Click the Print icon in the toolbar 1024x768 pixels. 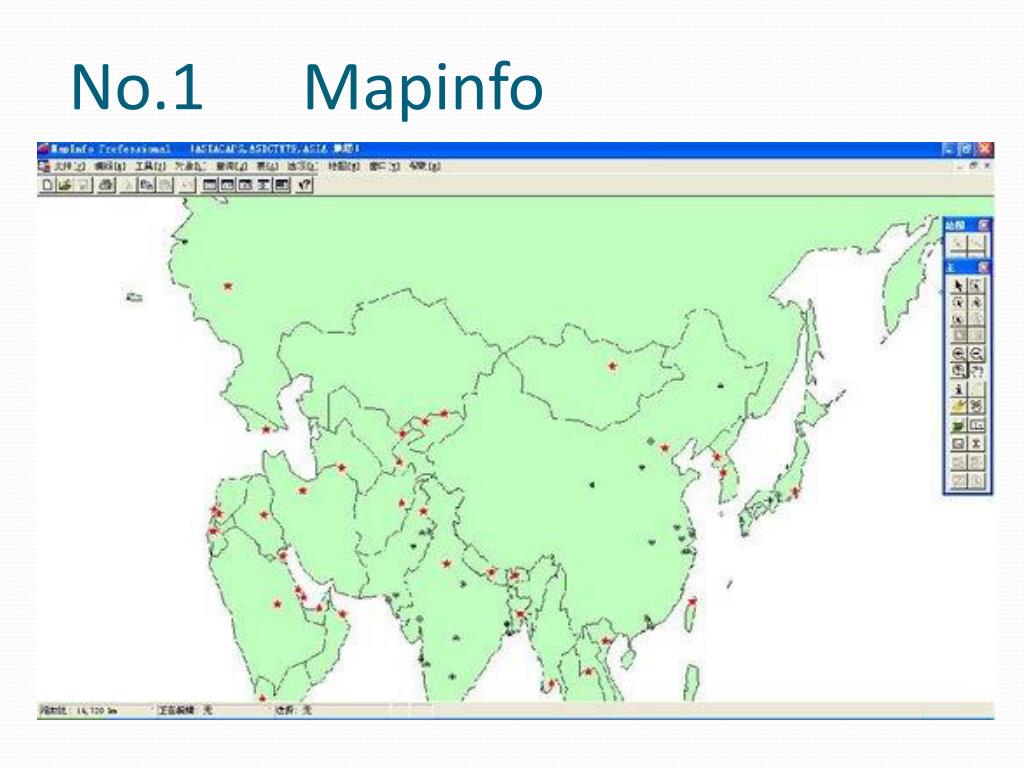(106, 185)
